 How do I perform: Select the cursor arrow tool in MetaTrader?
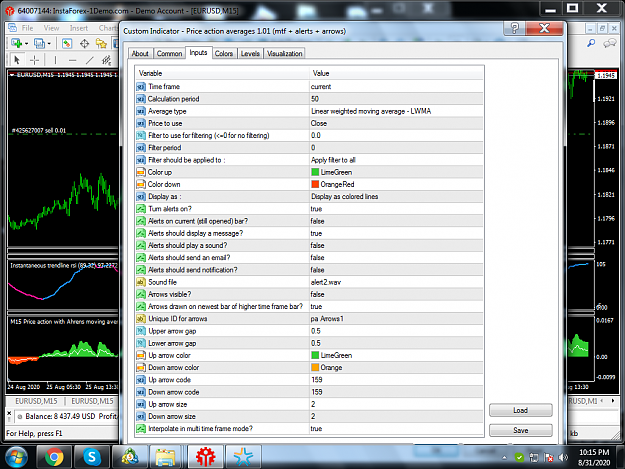16,60
